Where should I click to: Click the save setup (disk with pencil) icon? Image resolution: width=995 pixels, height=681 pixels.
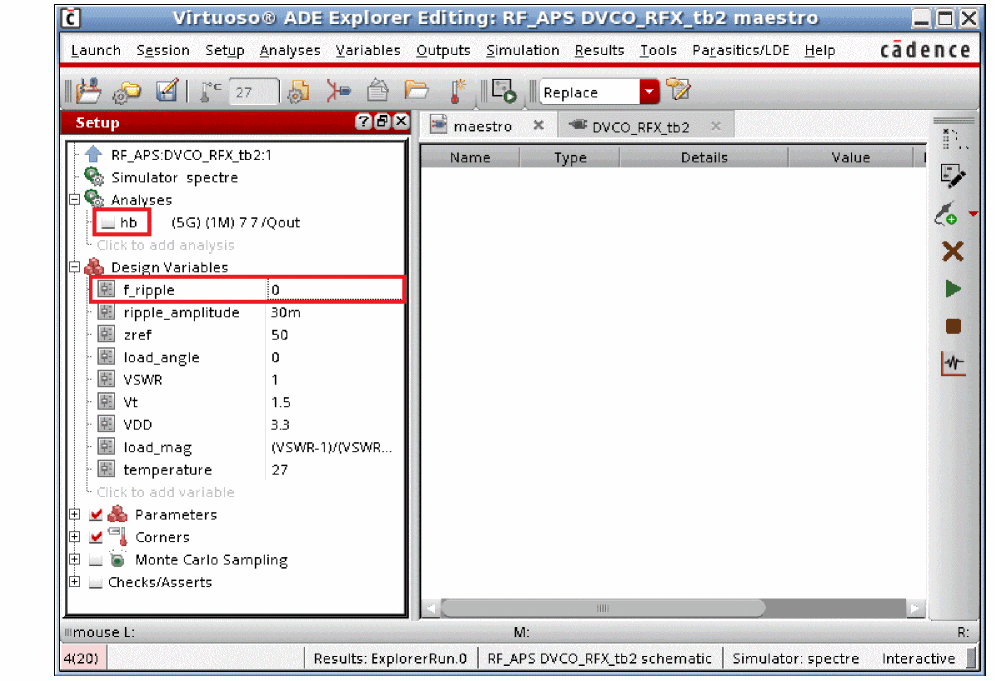[168, 91]
